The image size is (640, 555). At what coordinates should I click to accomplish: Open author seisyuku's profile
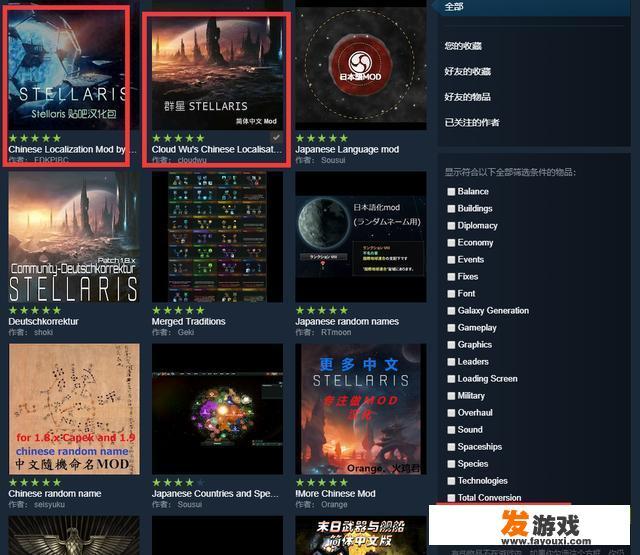click(49, 504)
